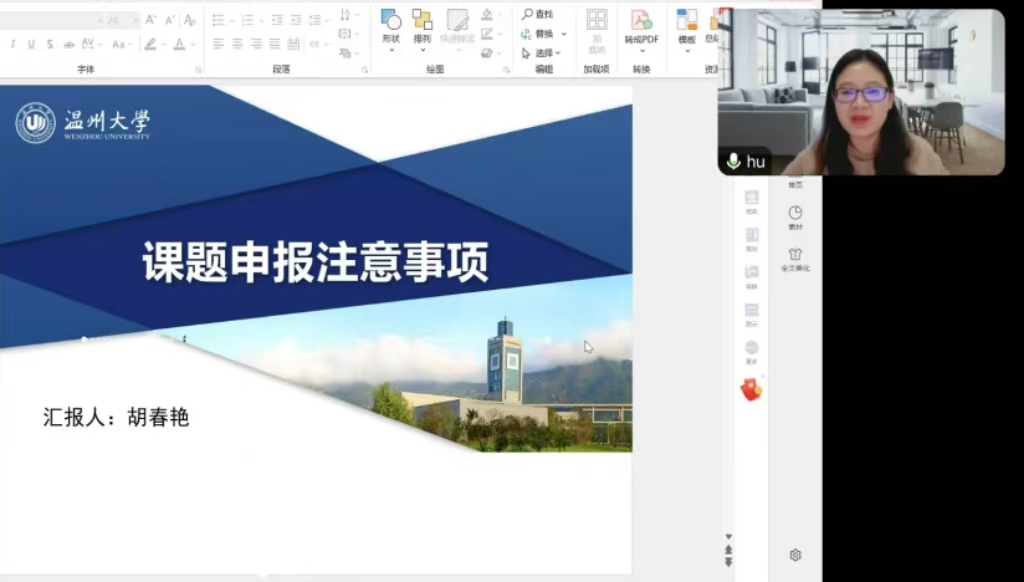
Task: Click the 素材 materials sidebar icon
Action: pyautogui.click(x=795, y=213)
